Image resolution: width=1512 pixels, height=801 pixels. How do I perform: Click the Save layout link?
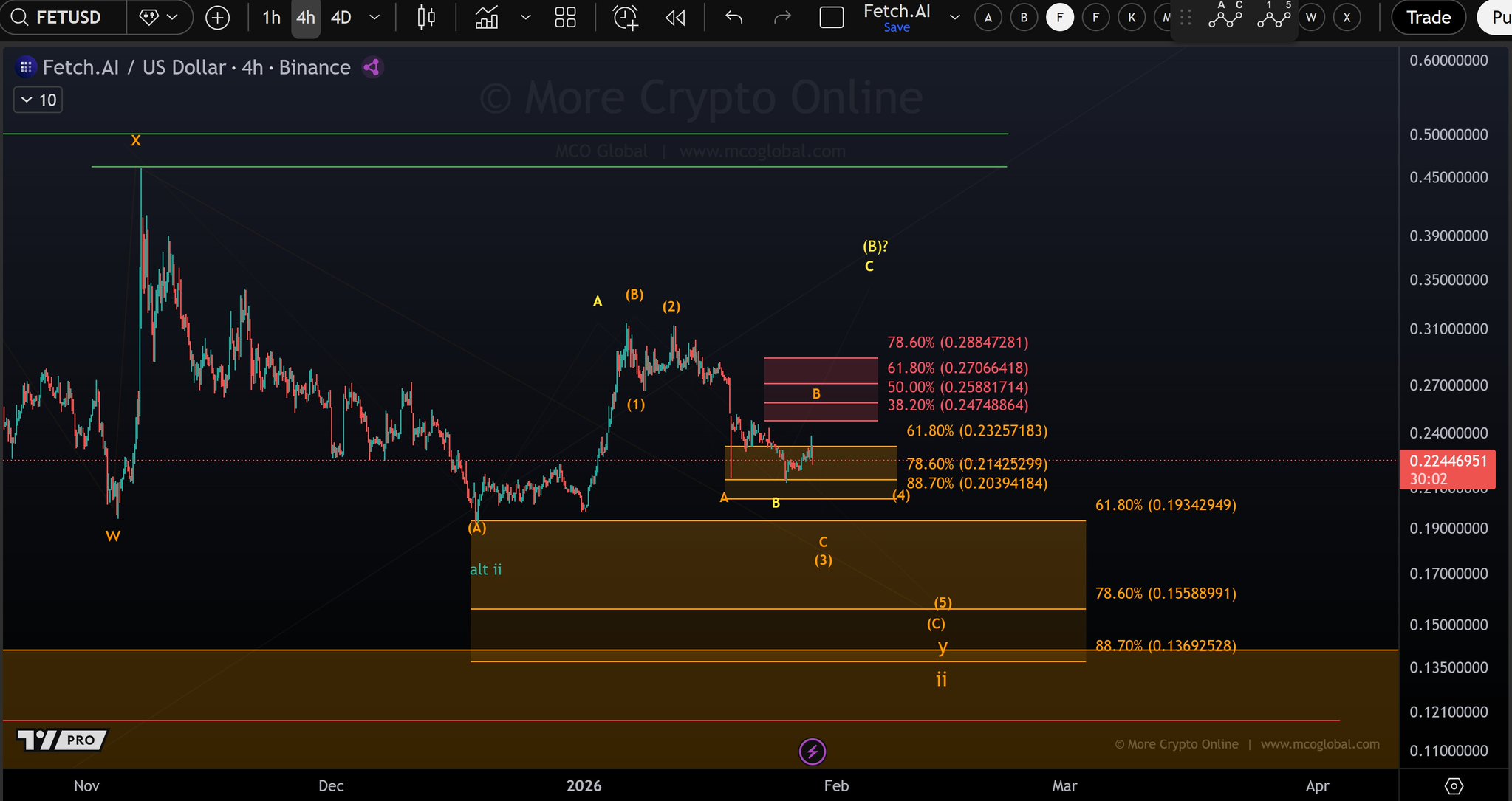pyautogui.click(x=896, y=27)
